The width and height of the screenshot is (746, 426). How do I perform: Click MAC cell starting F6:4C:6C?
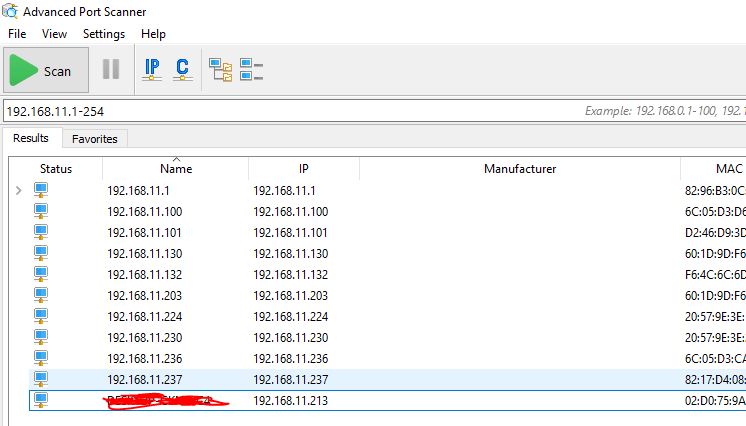pos(715,275)
